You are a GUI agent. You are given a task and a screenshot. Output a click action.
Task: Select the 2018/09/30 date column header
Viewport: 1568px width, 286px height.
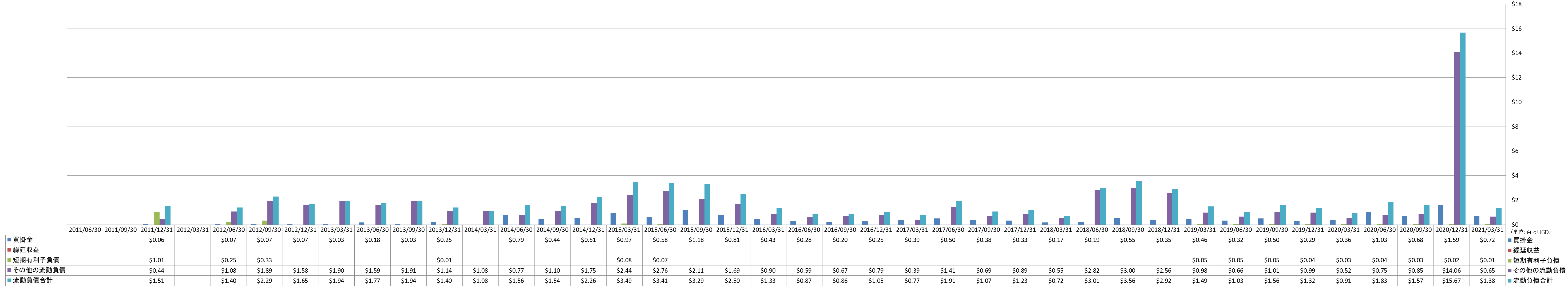click(x=1127, y=230)
